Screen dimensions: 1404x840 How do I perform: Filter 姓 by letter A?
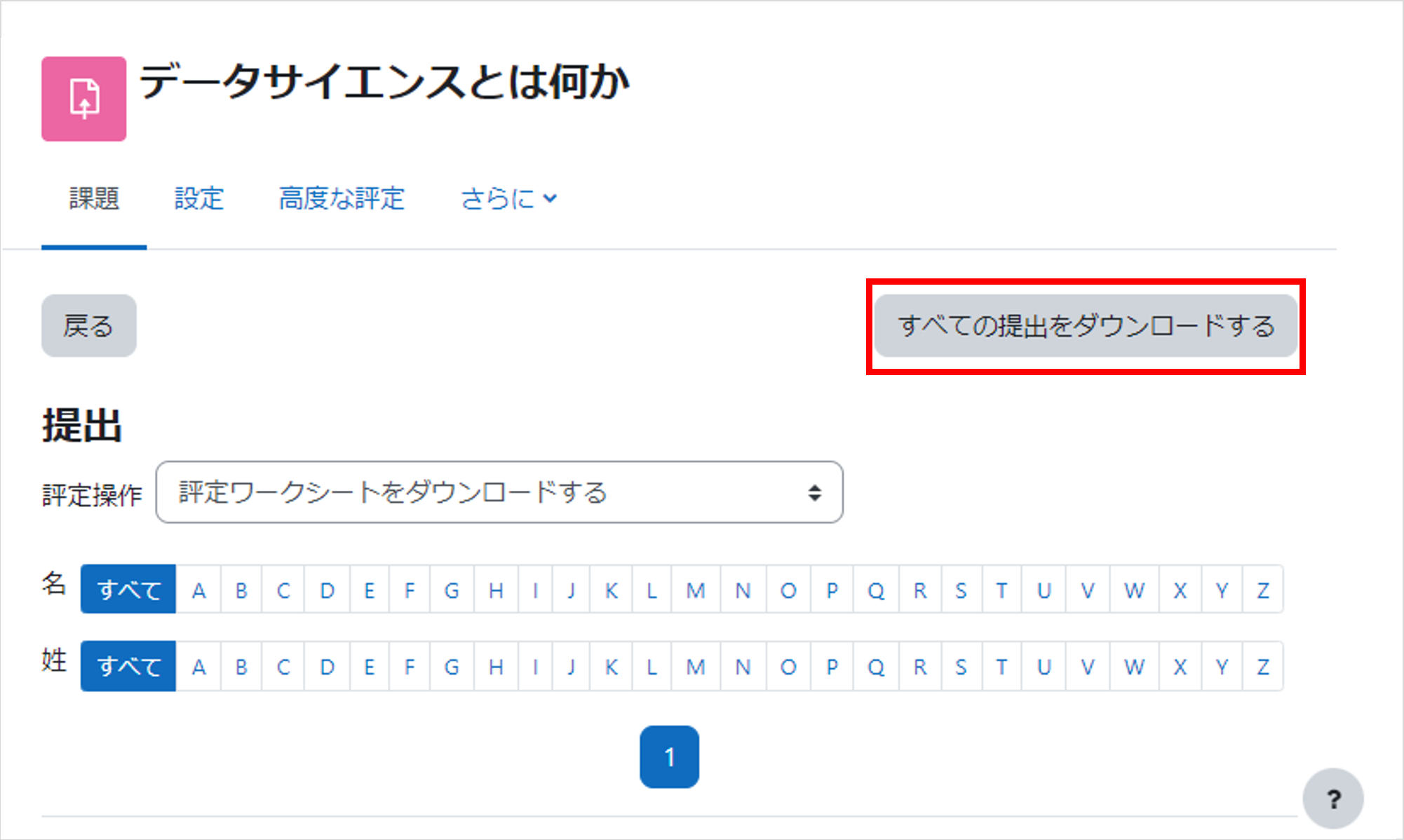point(198,665)
